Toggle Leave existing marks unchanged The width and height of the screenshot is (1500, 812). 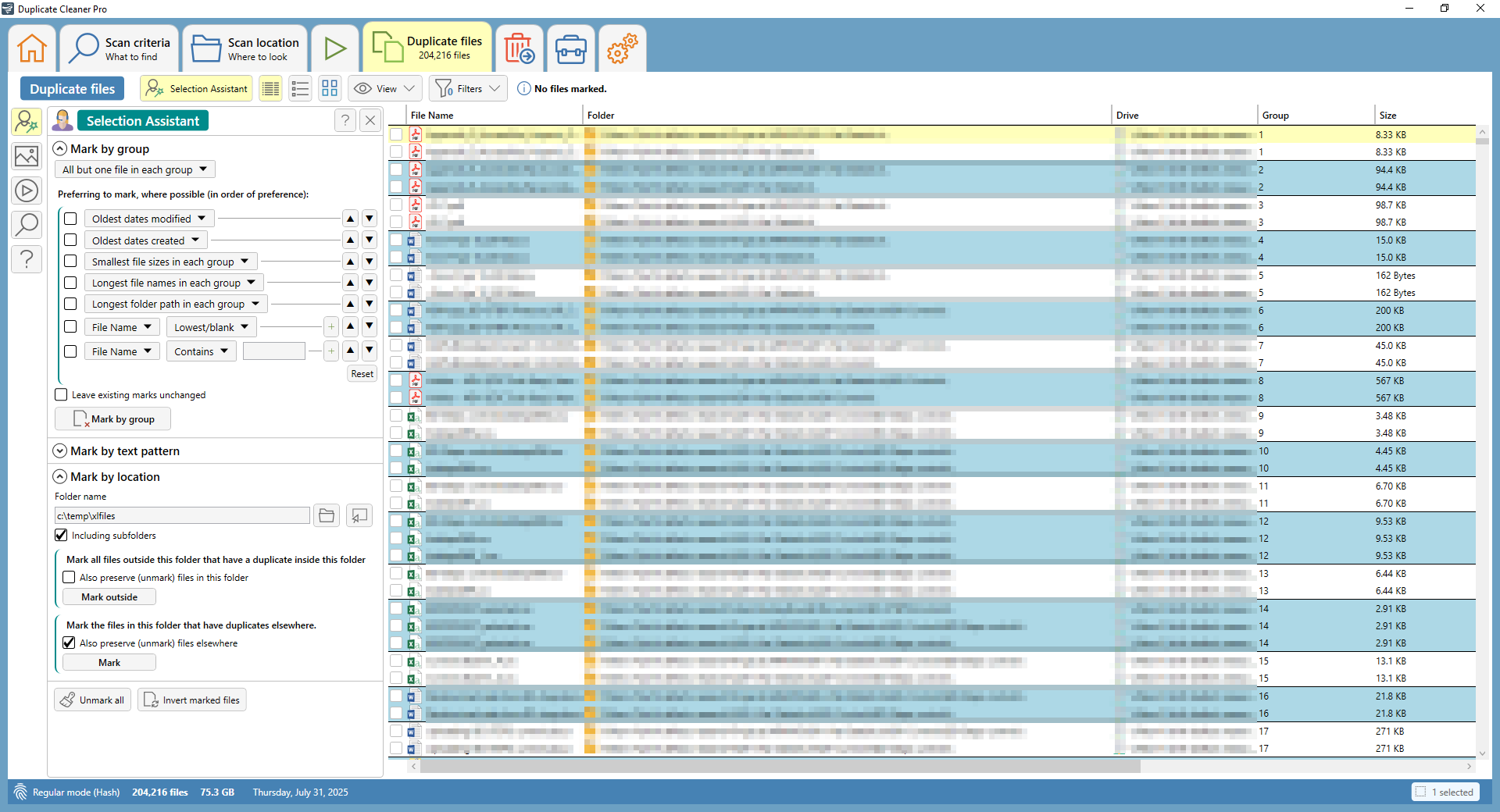[x=61, y=395]
